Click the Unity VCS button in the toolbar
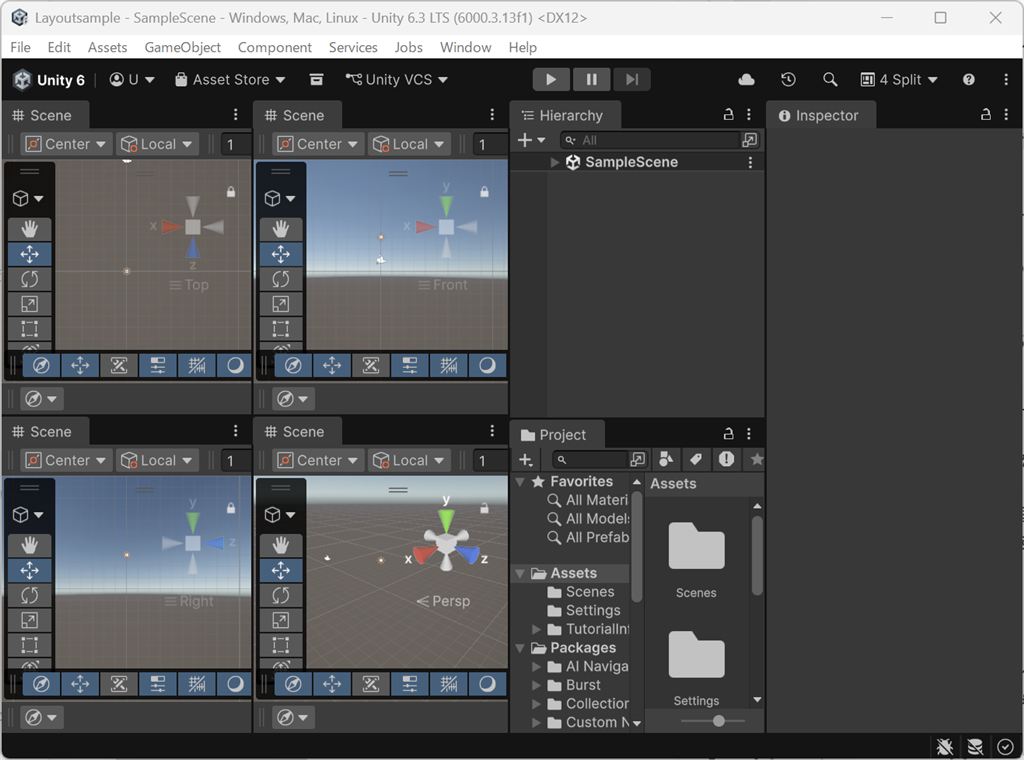1024x760 pixels. (396, 79)
